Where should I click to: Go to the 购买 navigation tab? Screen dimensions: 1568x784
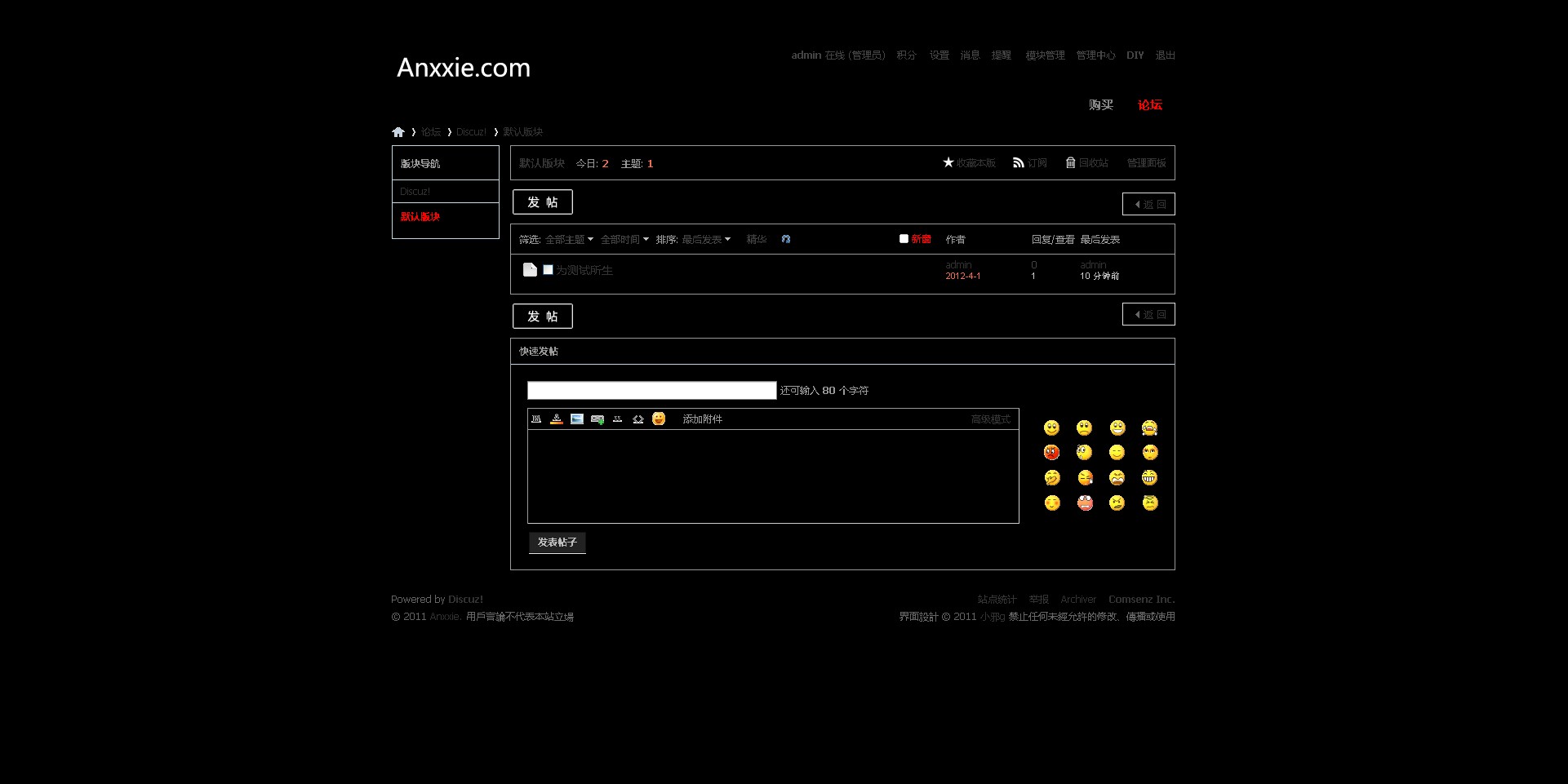pos(1101,105)
